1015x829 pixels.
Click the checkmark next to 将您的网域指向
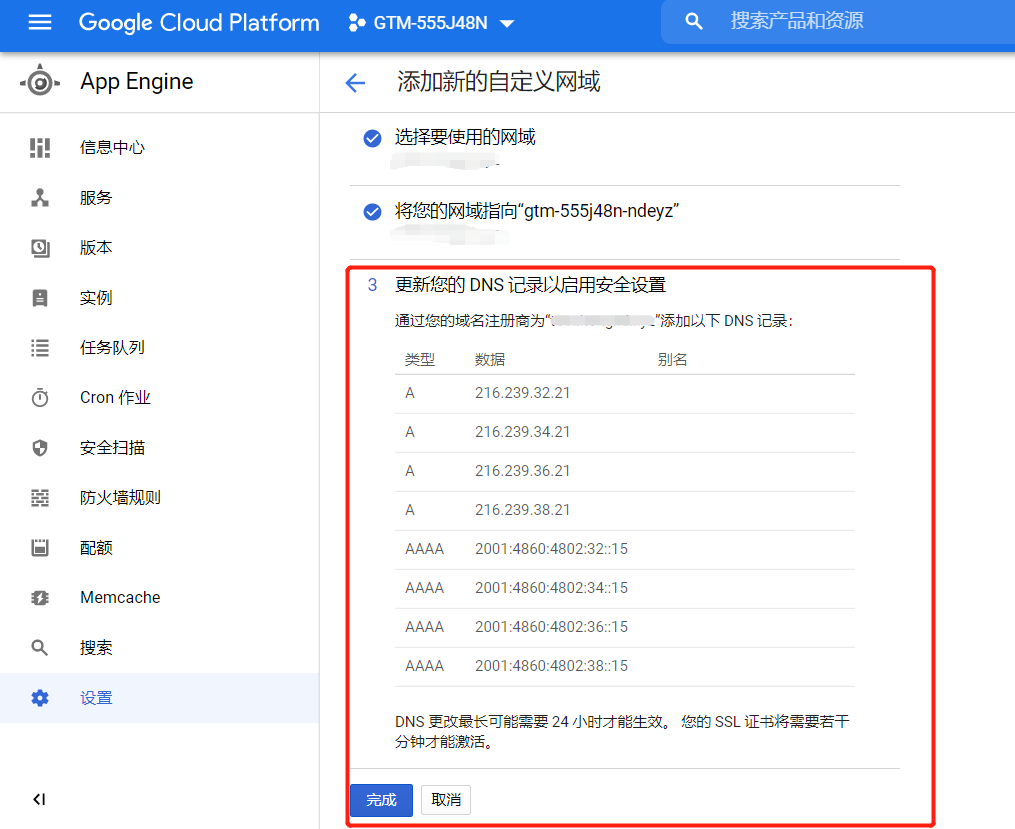(x=372, y=212)
